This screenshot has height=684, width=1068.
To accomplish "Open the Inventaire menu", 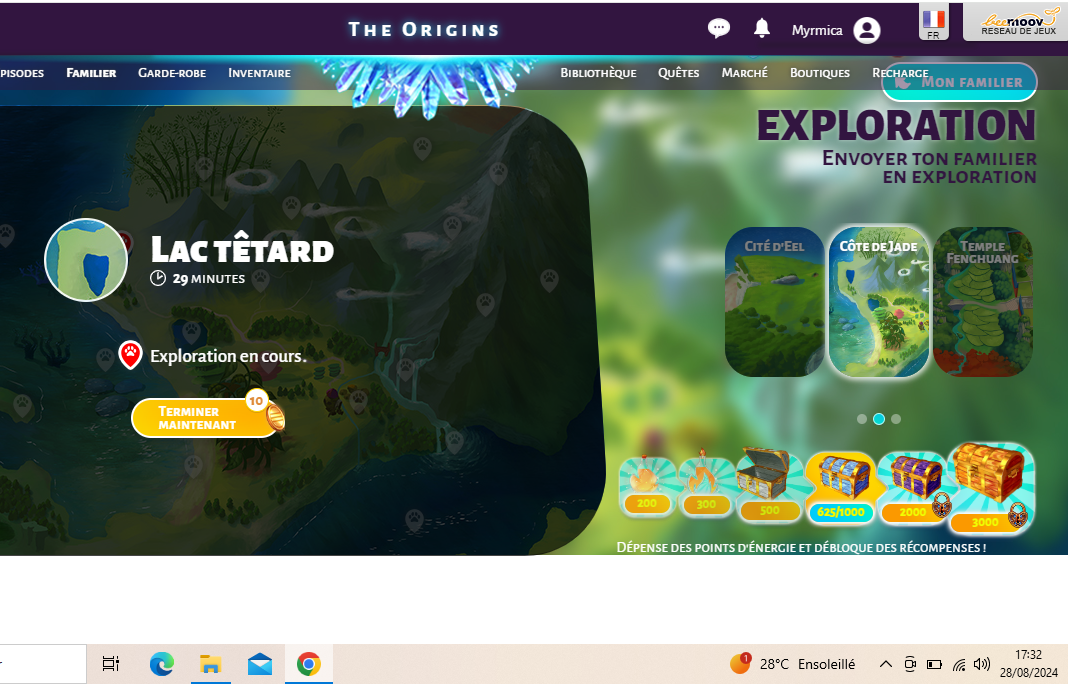I will click(260, 73).
